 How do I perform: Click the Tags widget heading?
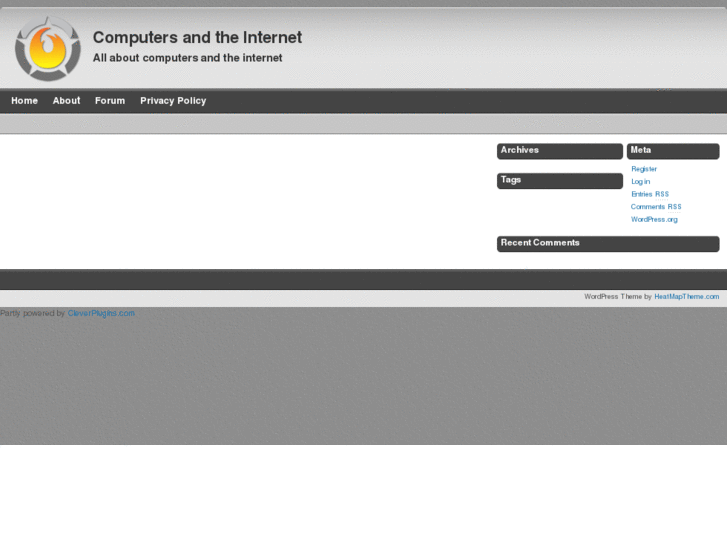[560, 181]
